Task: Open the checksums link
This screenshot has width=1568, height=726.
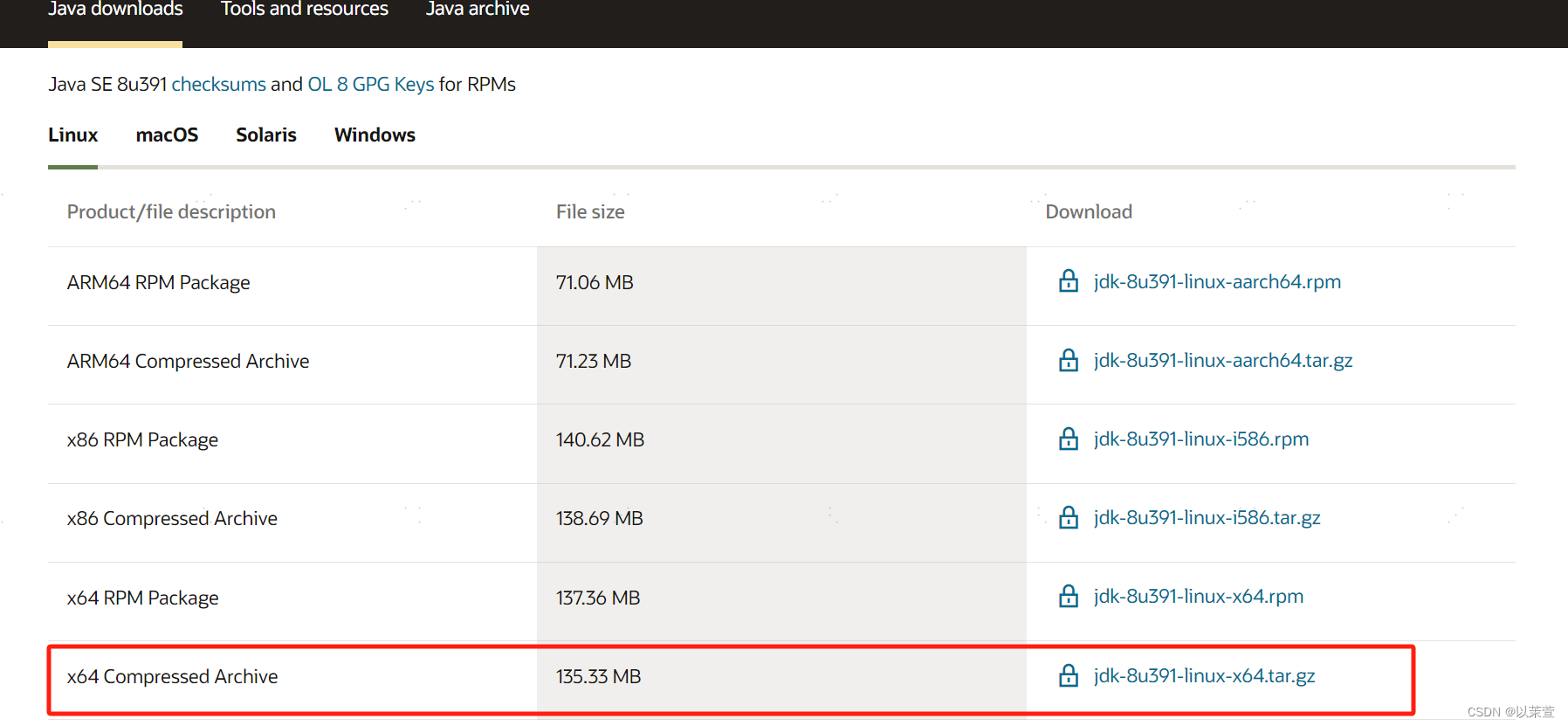Action: pyautogui.click(x=219, y=84)
